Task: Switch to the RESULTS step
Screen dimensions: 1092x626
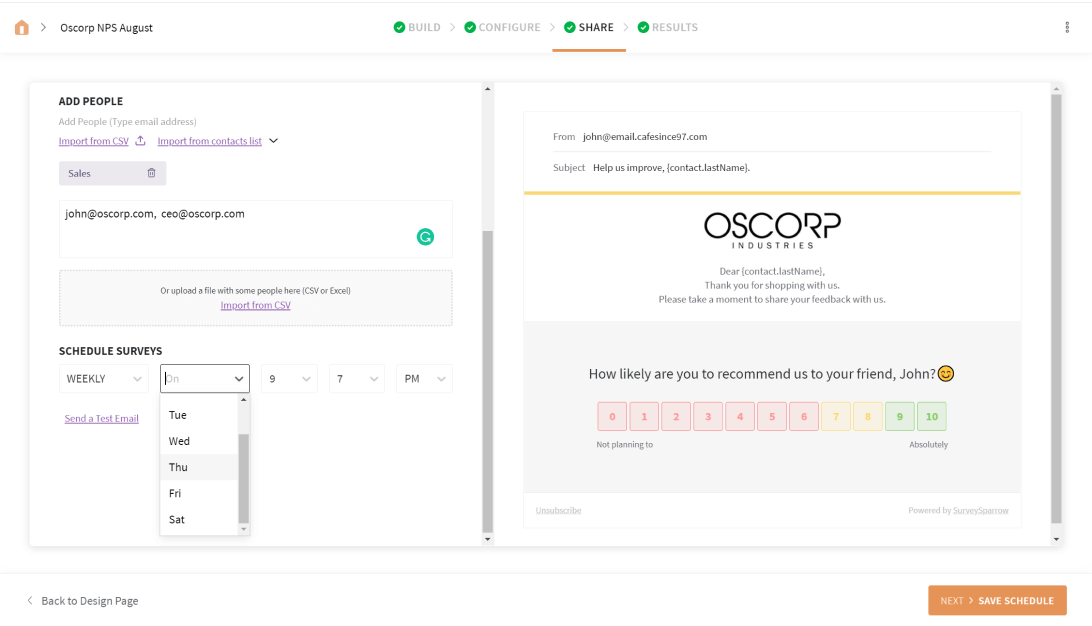Action: coord(674,27)
